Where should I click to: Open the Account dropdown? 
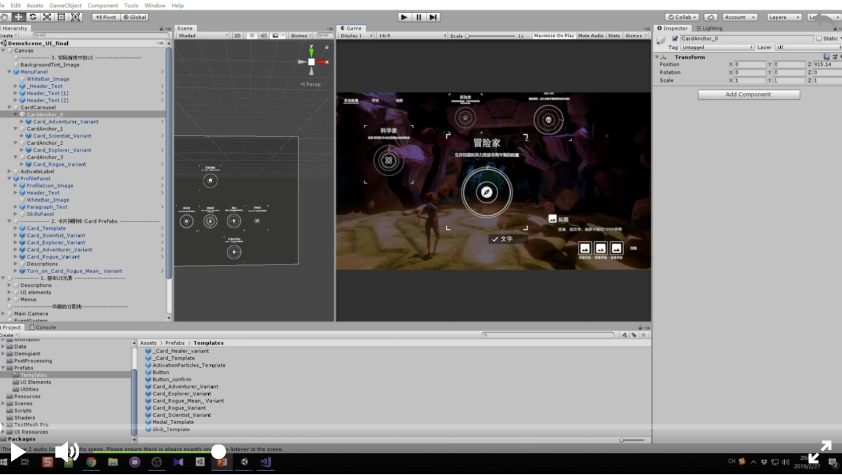pyautogui.click(x=740, y=17)
